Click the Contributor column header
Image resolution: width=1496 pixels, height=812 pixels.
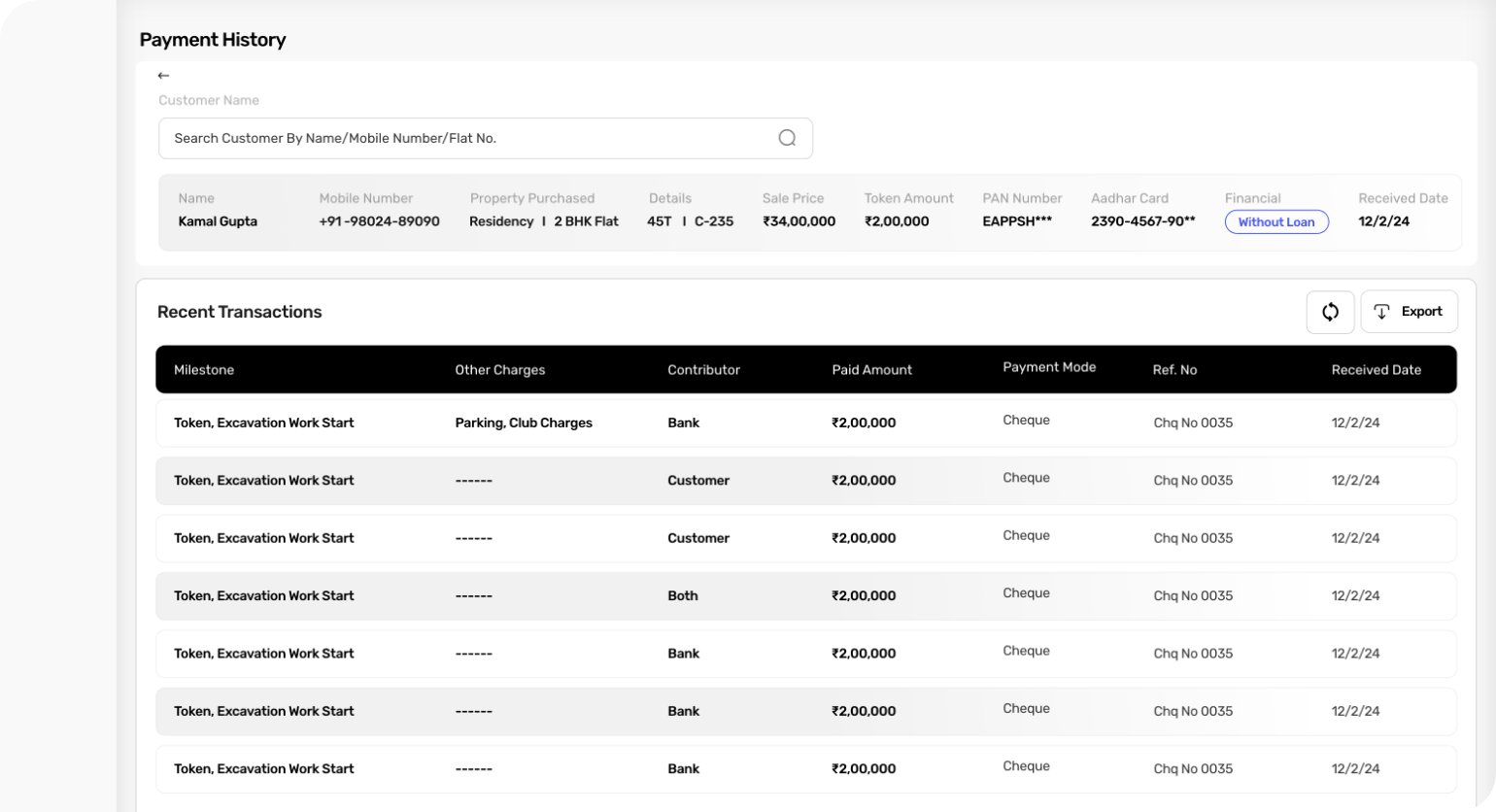click(703, 370)
